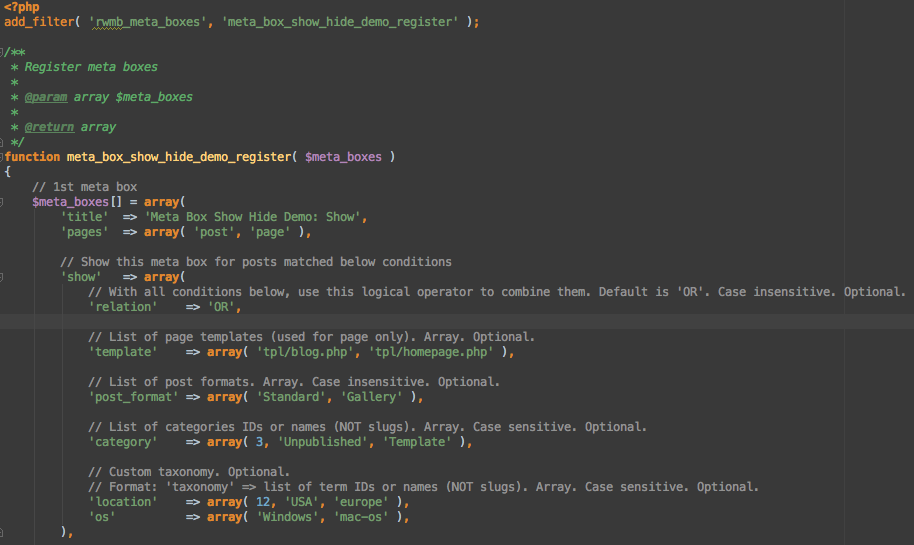Collapse the fold marker beside the function declaration

pyautogui.click(x=1, y=157)
